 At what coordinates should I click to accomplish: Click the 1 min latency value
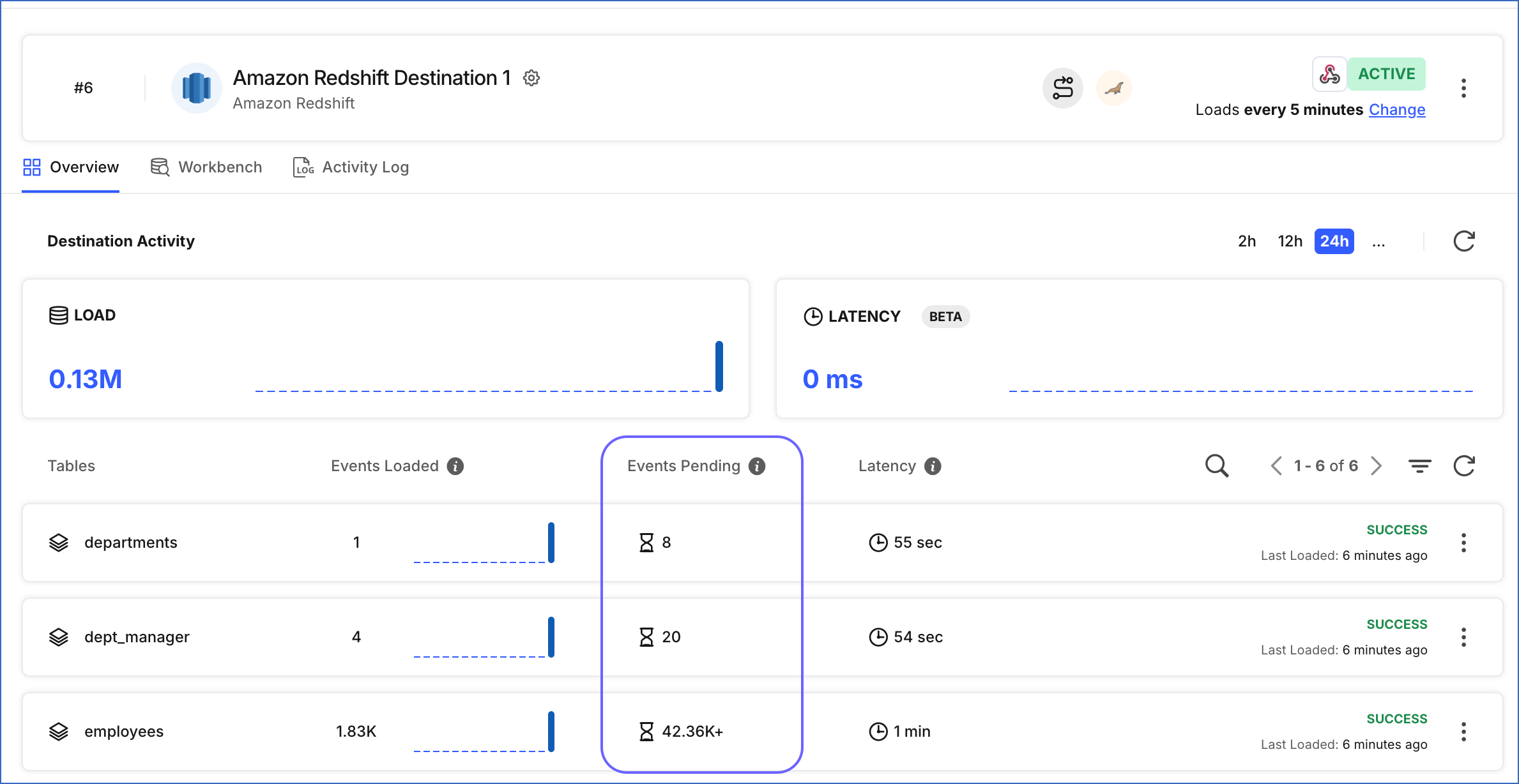point(912,732)
